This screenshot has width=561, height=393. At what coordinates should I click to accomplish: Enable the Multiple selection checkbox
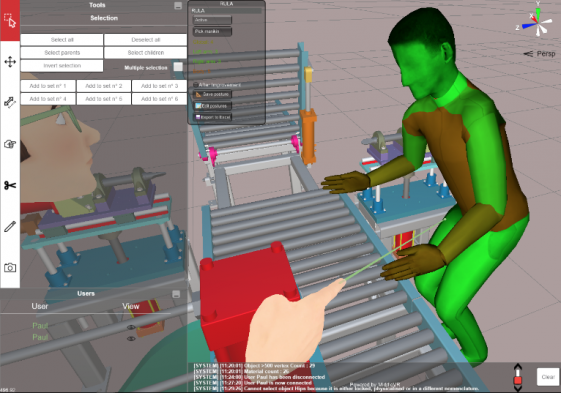(x=178, y=67)
